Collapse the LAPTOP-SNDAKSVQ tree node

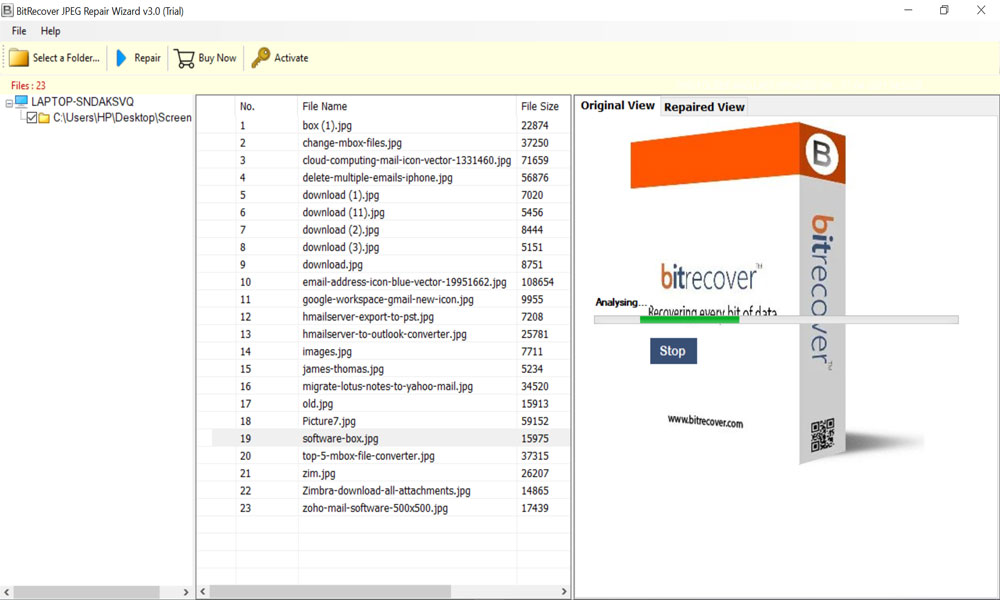[x=9, y=103]
